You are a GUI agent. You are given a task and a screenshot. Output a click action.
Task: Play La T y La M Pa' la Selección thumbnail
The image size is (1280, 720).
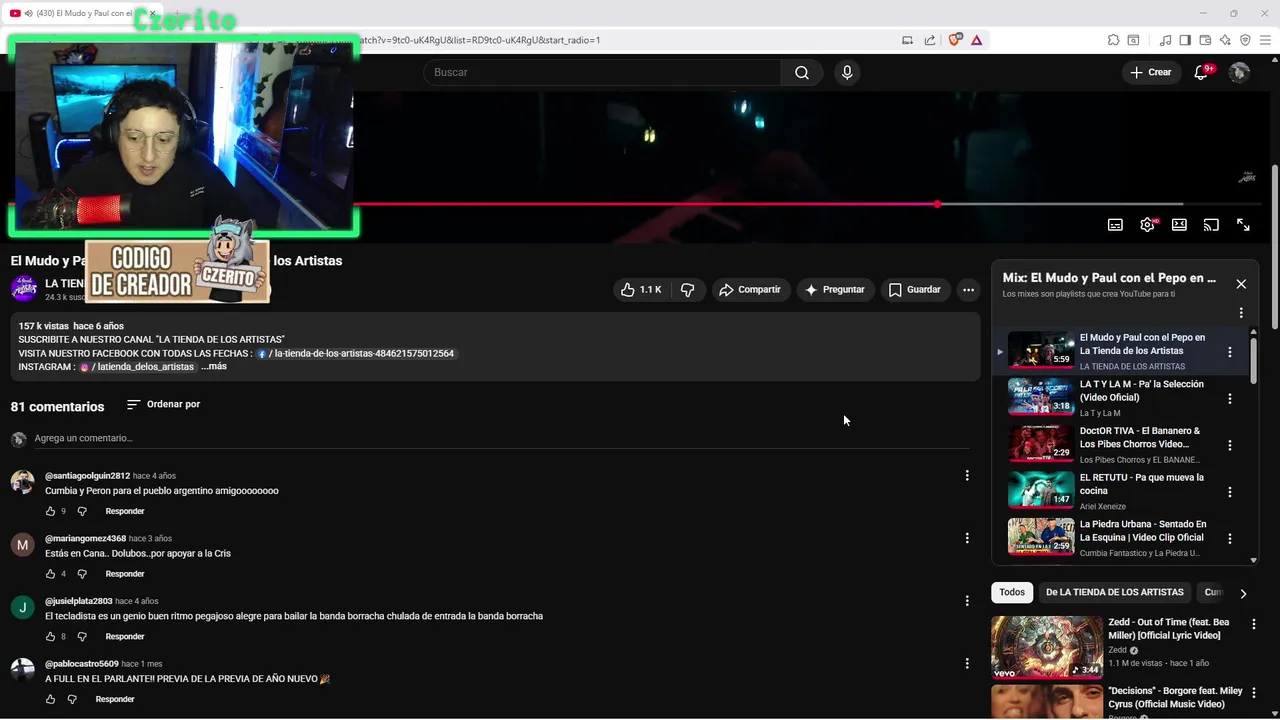(1041, 397)
